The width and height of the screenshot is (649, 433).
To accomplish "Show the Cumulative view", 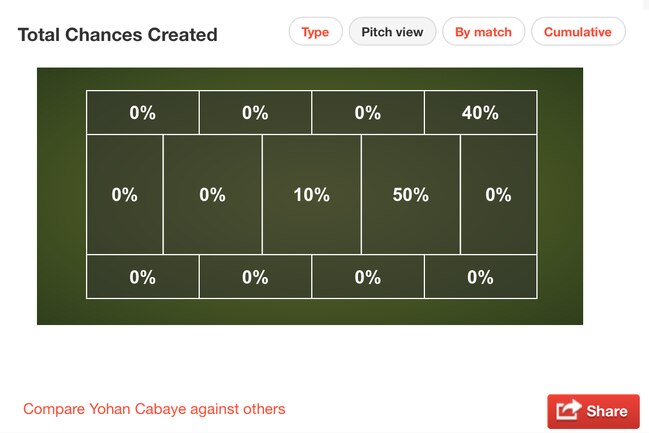I will 578,32.
